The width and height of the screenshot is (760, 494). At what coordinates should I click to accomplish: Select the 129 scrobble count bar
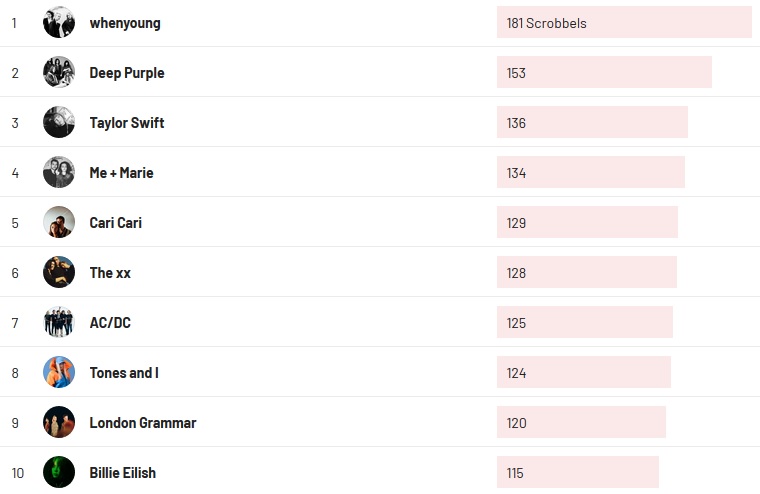point(587,222)
